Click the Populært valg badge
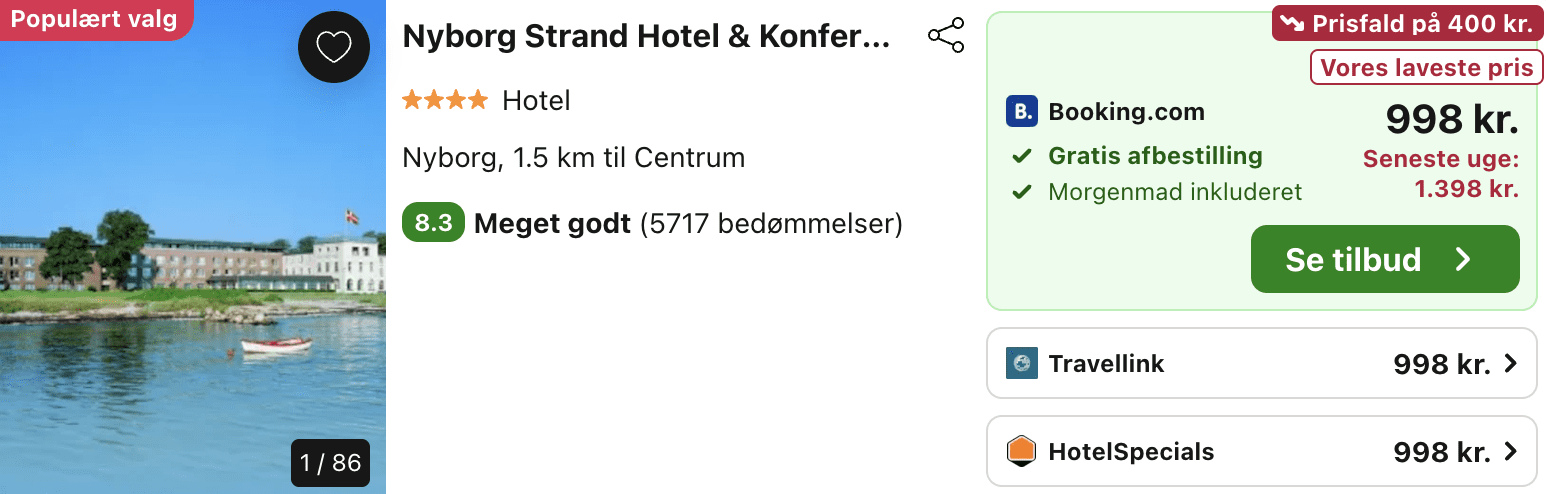The height and width of the screenshot is (494, 1546). pos(95,19)
